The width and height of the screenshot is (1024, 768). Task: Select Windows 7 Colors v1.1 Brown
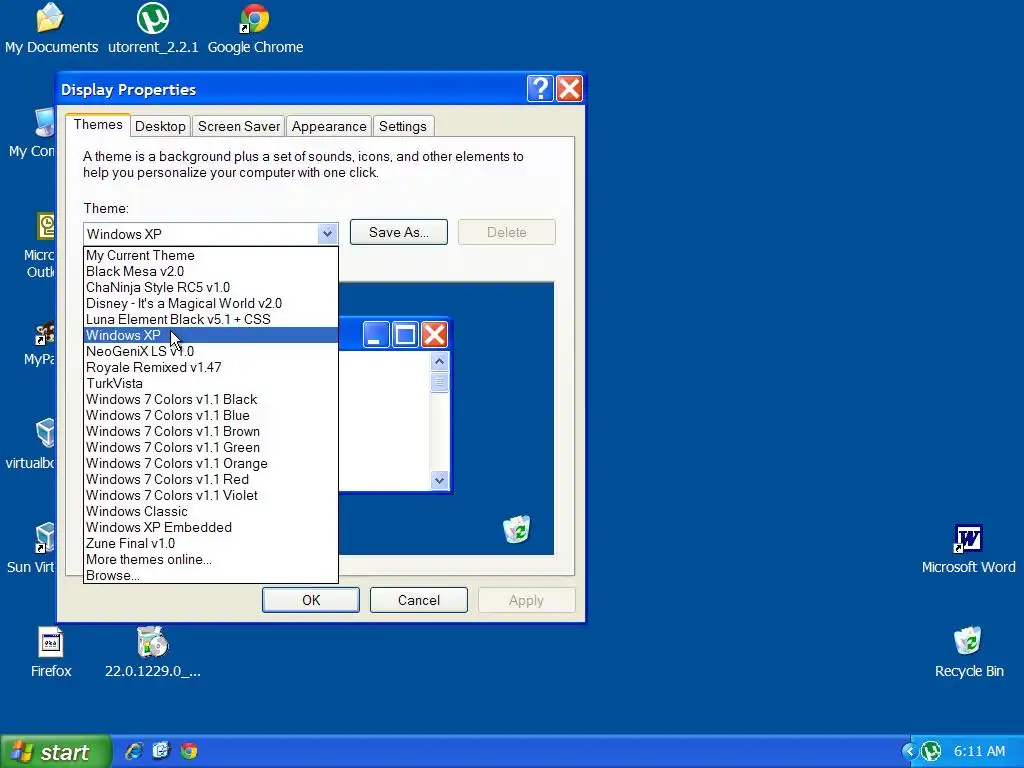210,431
